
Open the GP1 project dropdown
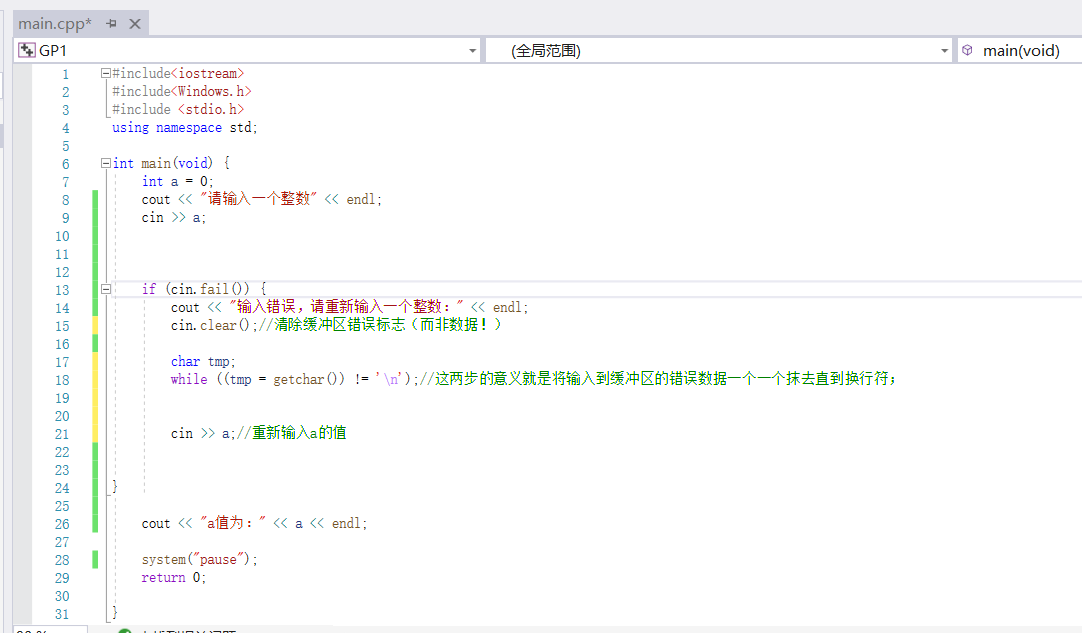click(473, 50)
